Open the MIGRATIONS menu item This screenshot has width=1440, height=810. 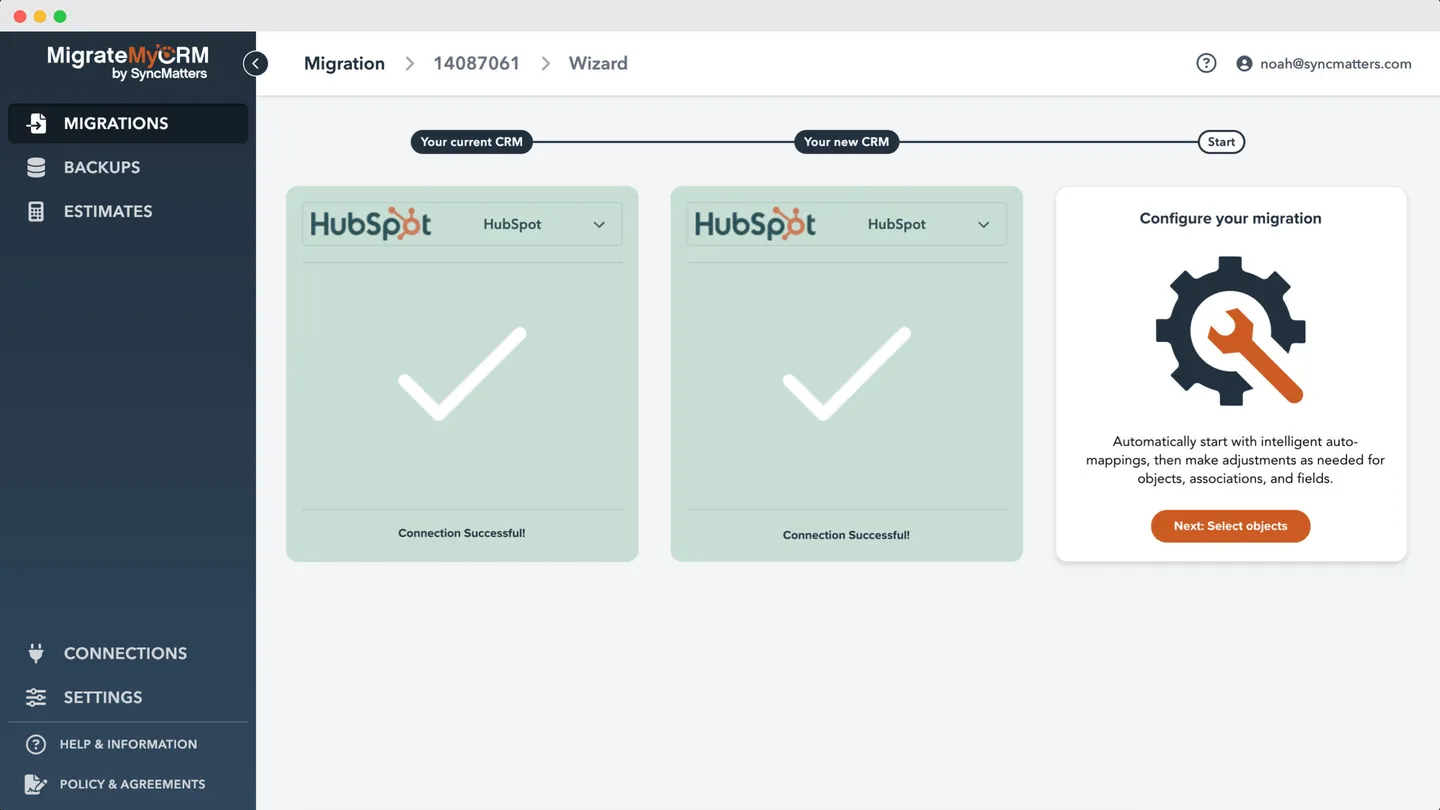point(128,123)
